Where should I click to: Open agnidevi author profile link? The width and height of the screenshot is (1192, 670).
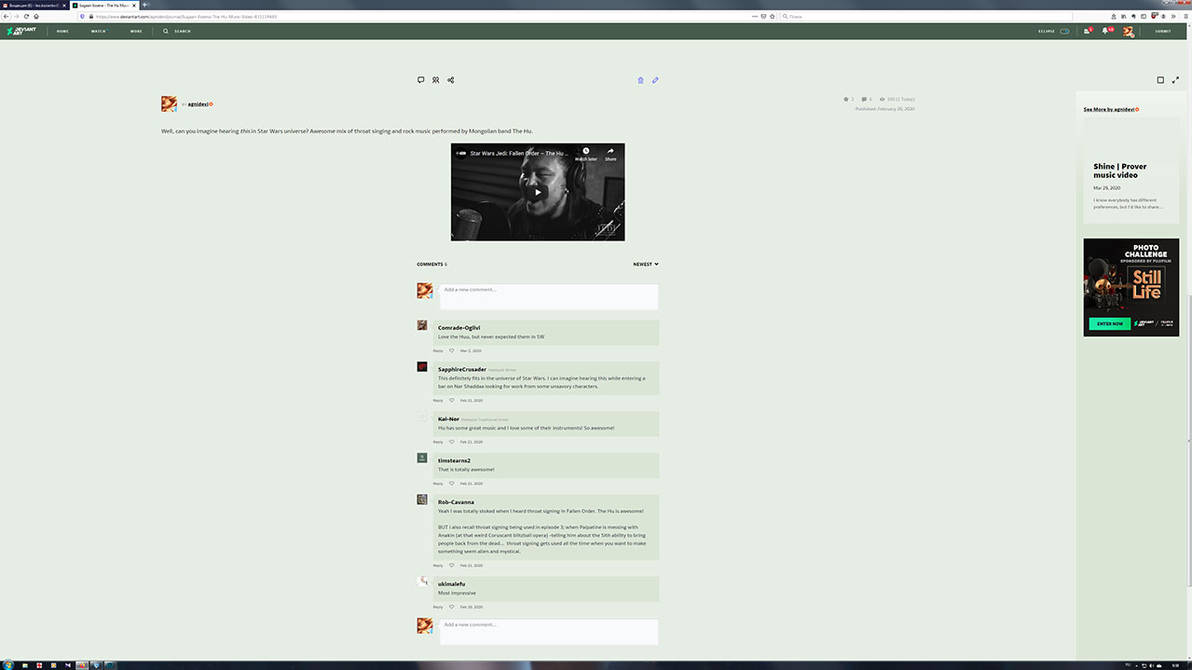click(198, 104)
